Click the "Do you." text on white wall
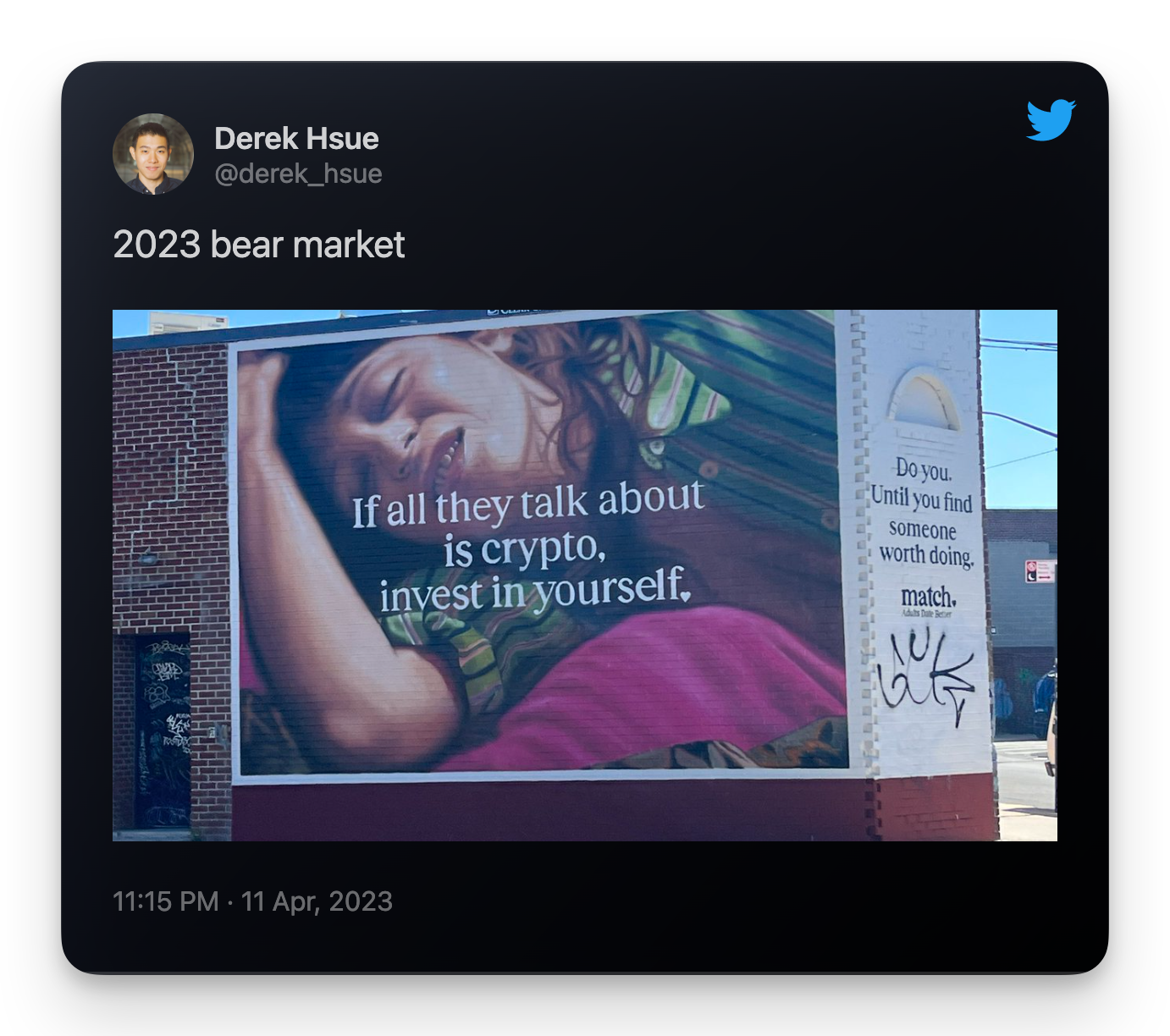 (924, 469)
